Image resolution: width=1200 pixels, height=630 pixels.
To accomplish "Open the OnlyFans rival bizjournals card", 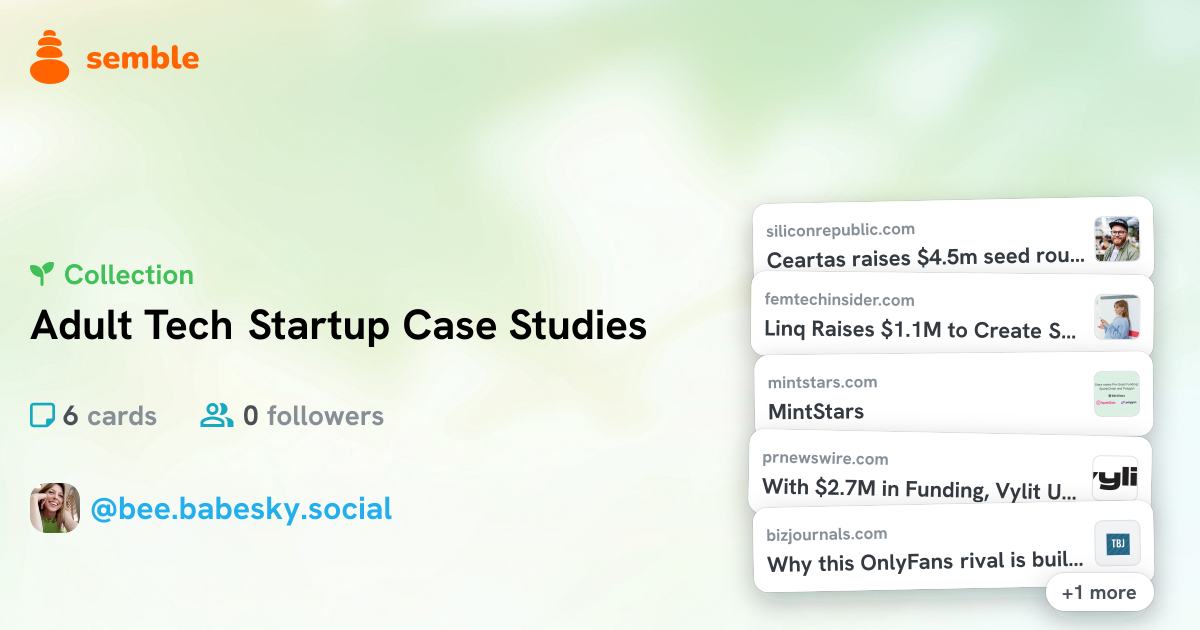I will point(952,547).
